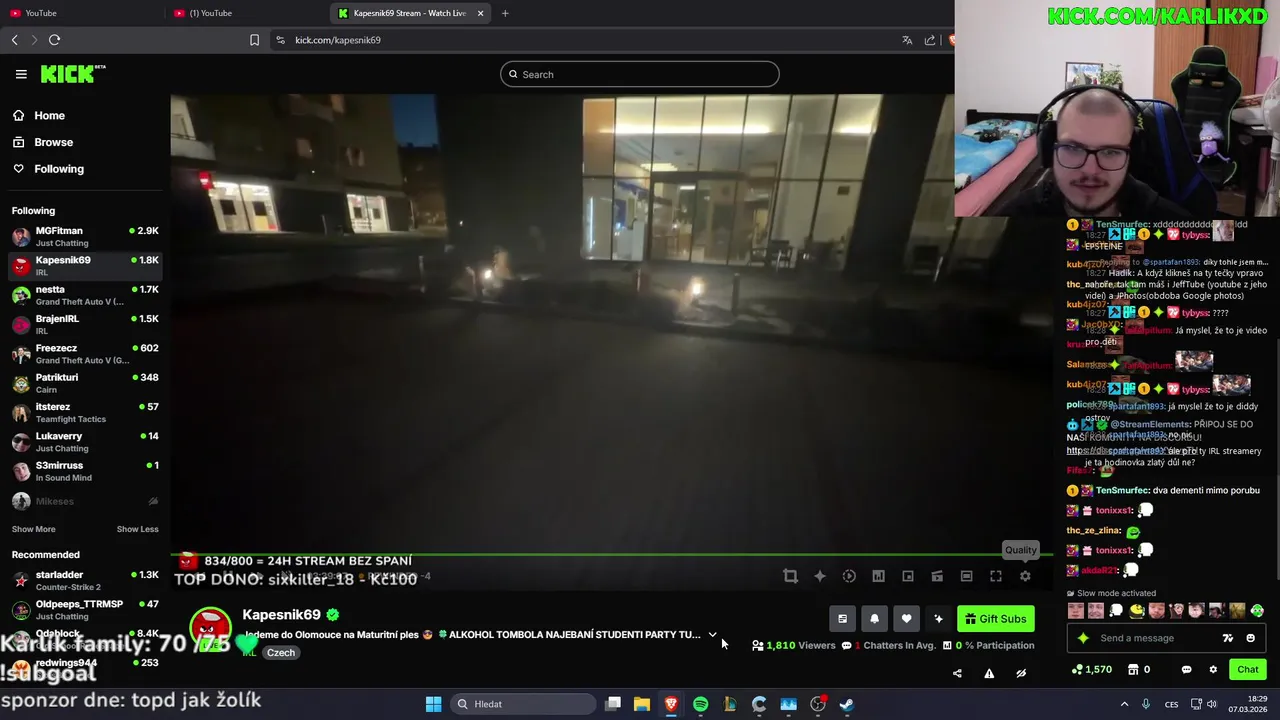This screenshot has height=720, width=1280.
Task: Enter fullscreen mode in player
Action: [996, 576]
